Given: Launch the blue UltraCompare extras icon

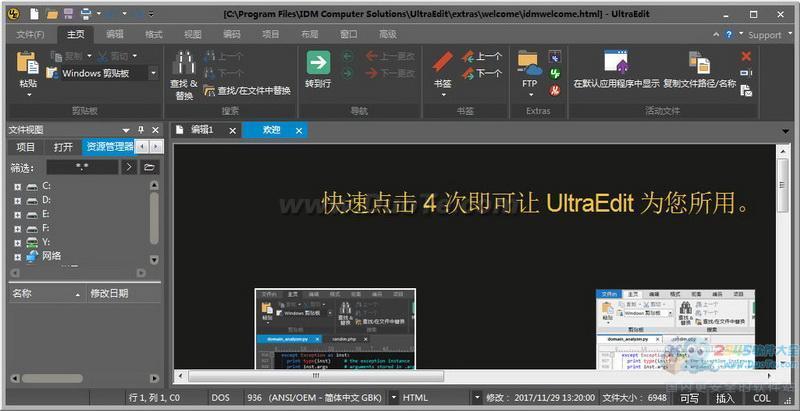Looking at the screenshot, I should coord(555,57).
